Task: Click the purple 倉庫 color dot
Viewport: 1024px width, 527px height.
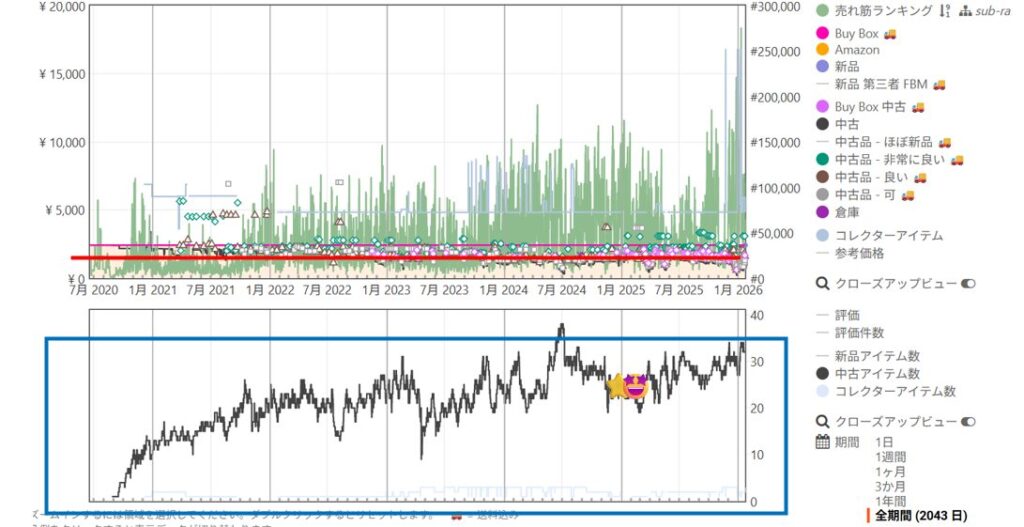Action: pos(822,211)
